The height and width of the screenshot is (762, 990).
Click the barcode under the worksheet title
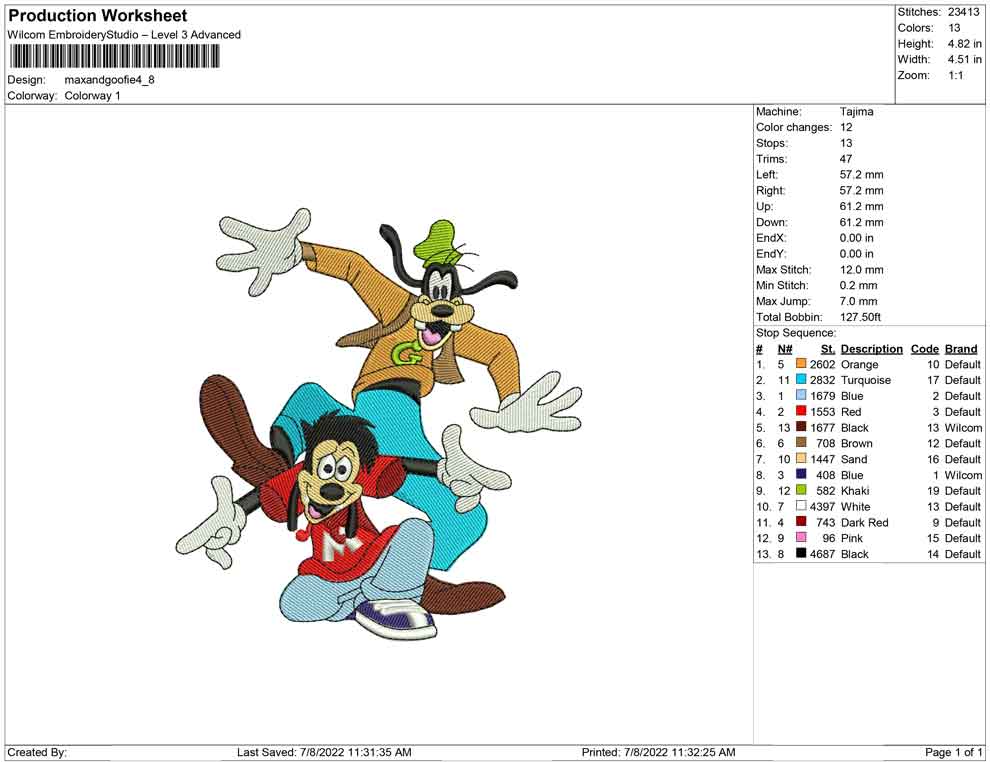point(114,57)
